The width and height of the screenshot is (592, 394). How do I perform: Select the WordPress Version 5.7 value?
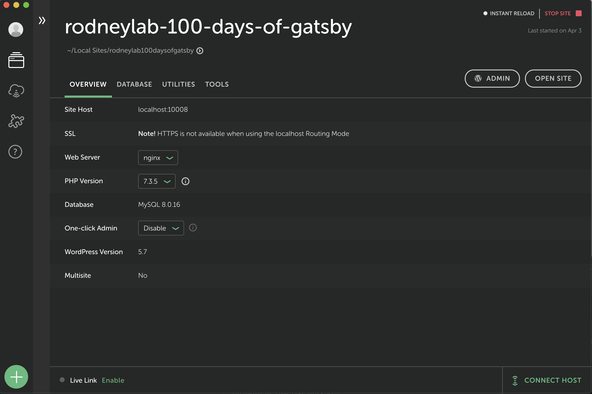click(142, 252)
